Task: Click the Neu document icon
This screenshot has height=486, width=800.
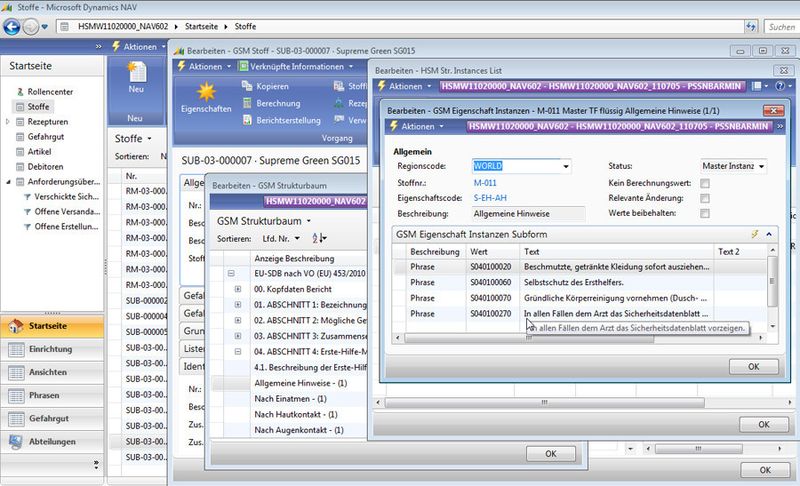Action: pyautogui.click(x=136, y=73)
